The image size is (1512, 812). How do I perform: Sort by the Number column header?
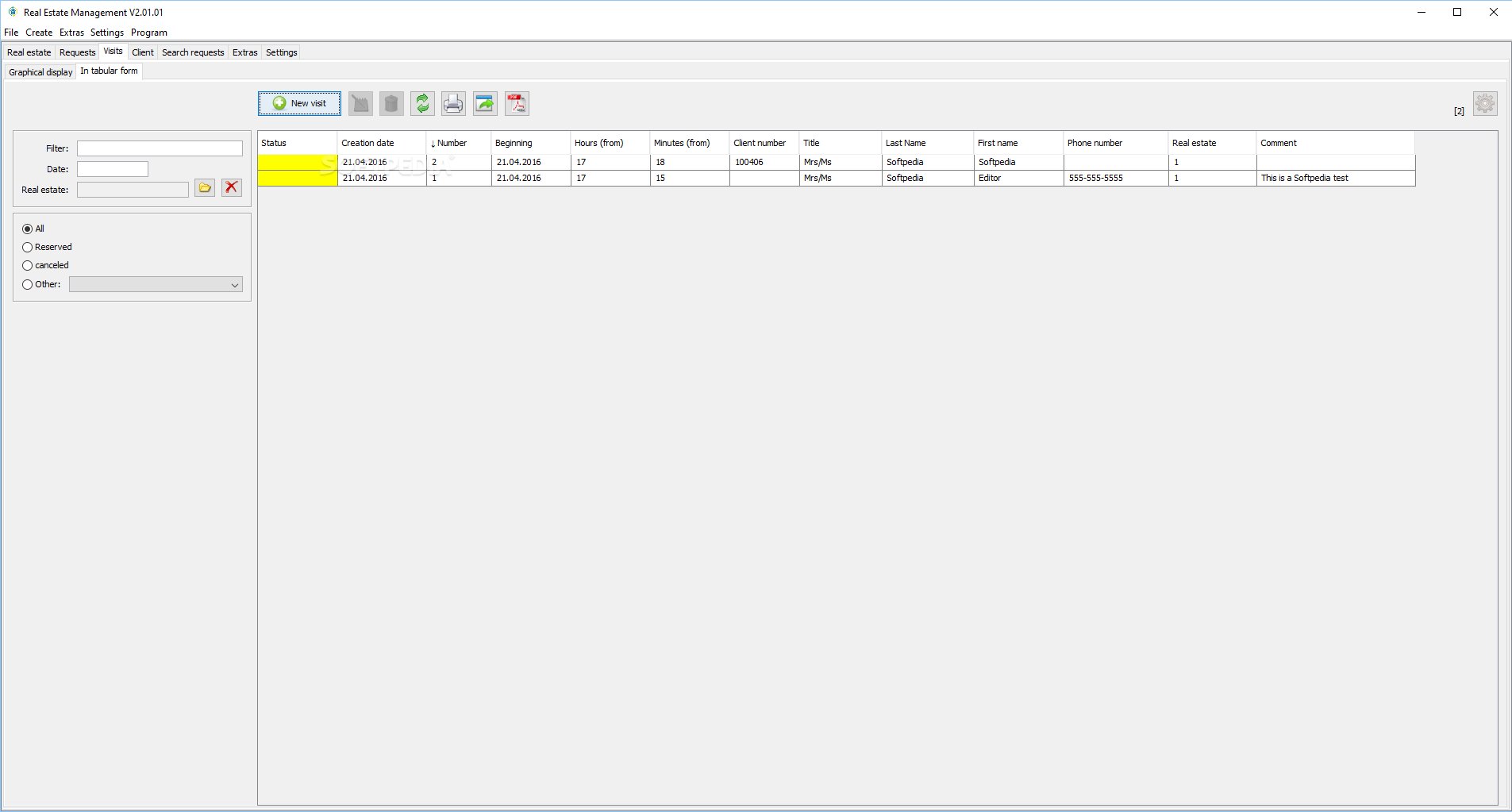459,143
